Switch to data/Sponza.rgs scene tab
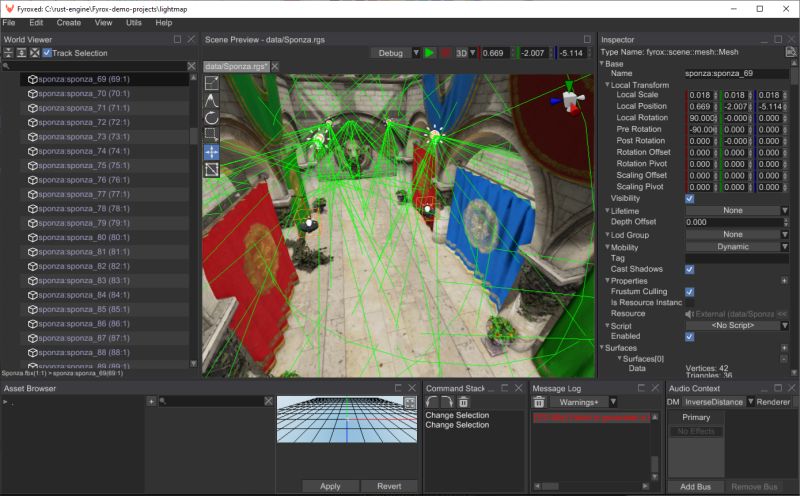800x496 pixels. point(235,66)
